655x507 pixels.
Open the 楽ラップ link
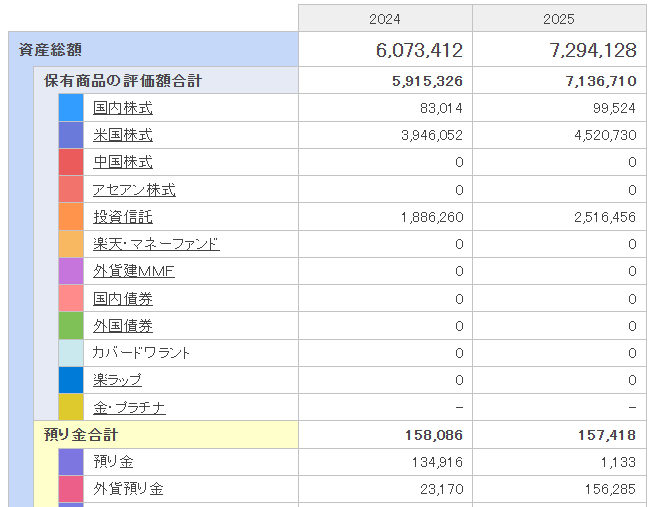pyautogui.click(x=117, y=380)
